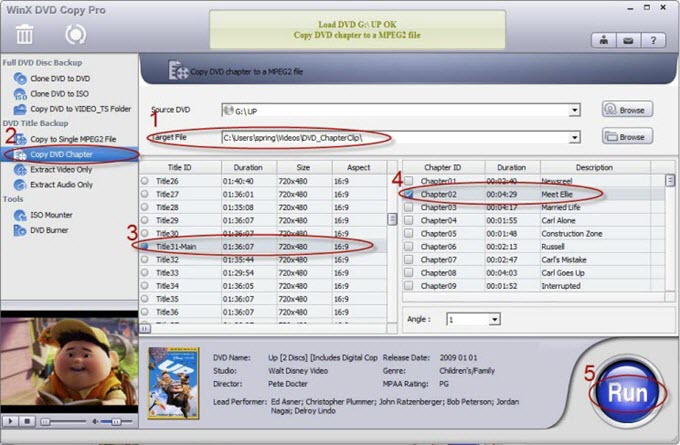The image size is (680, 445).
Task: Select Title32 radio button
Action: [144, 259]
